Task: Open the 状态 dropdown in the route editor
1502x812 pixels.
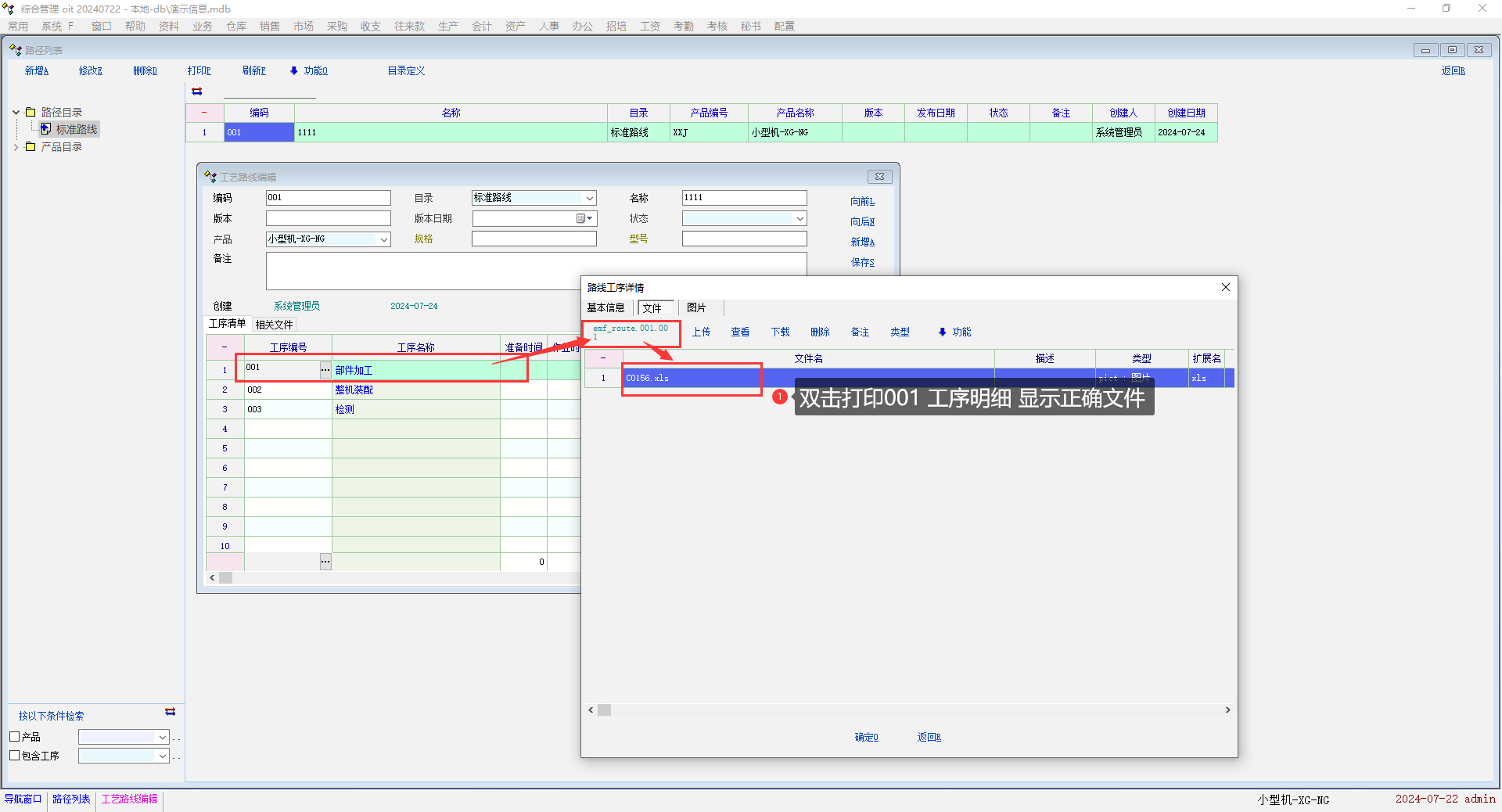Action: click(x=800, y=219)
